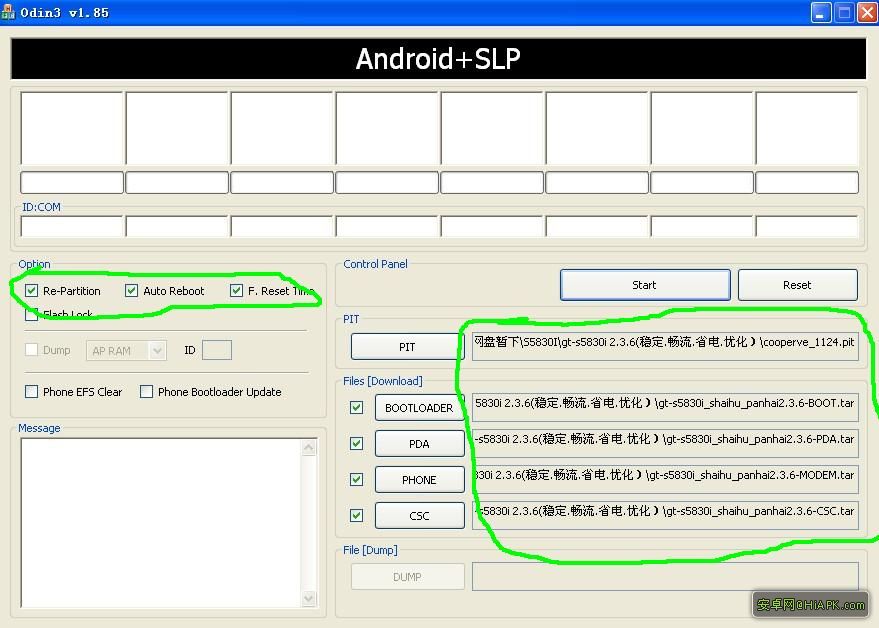The height and width of the screenshot is (628, 879).
Task: Click inside the Message log box
Action: [161, 523]
